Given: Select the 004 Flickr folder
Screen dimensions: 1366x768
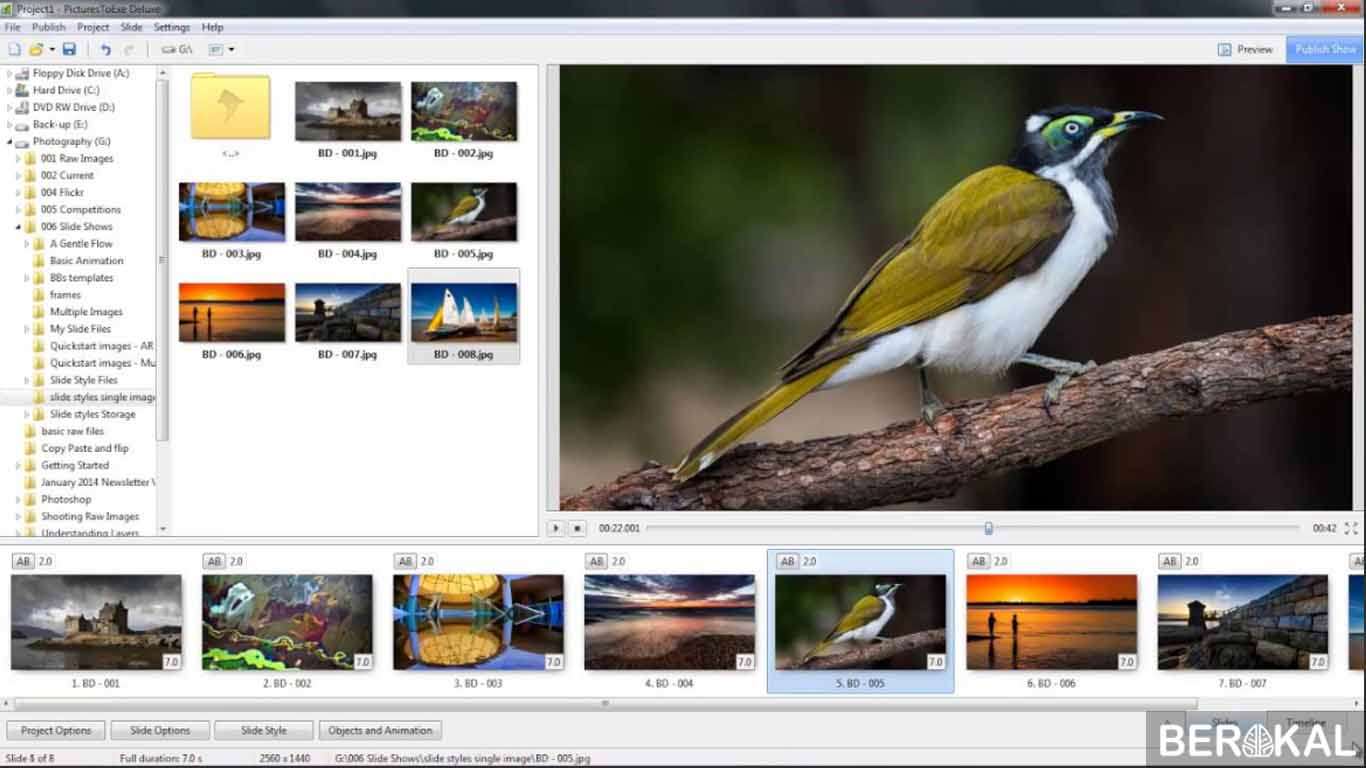Looking at the screenshot, I should point(62,193).
